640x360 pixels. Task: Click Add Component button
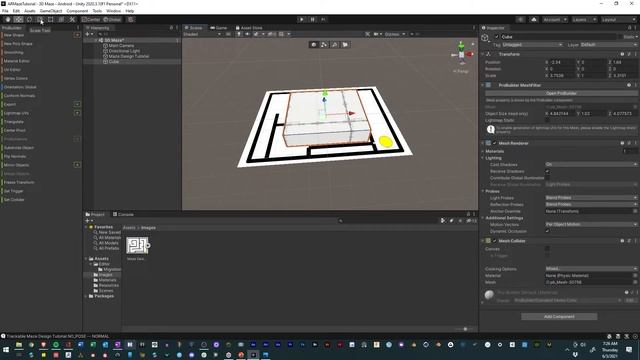(x=559, y=316)
